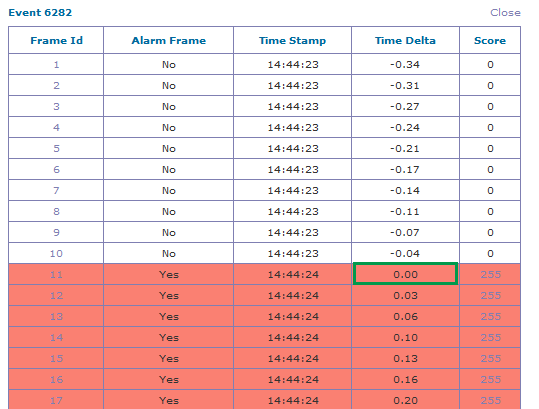Click score 255 of frame 11
Screen dimensions: 539x409
[491, 275]
